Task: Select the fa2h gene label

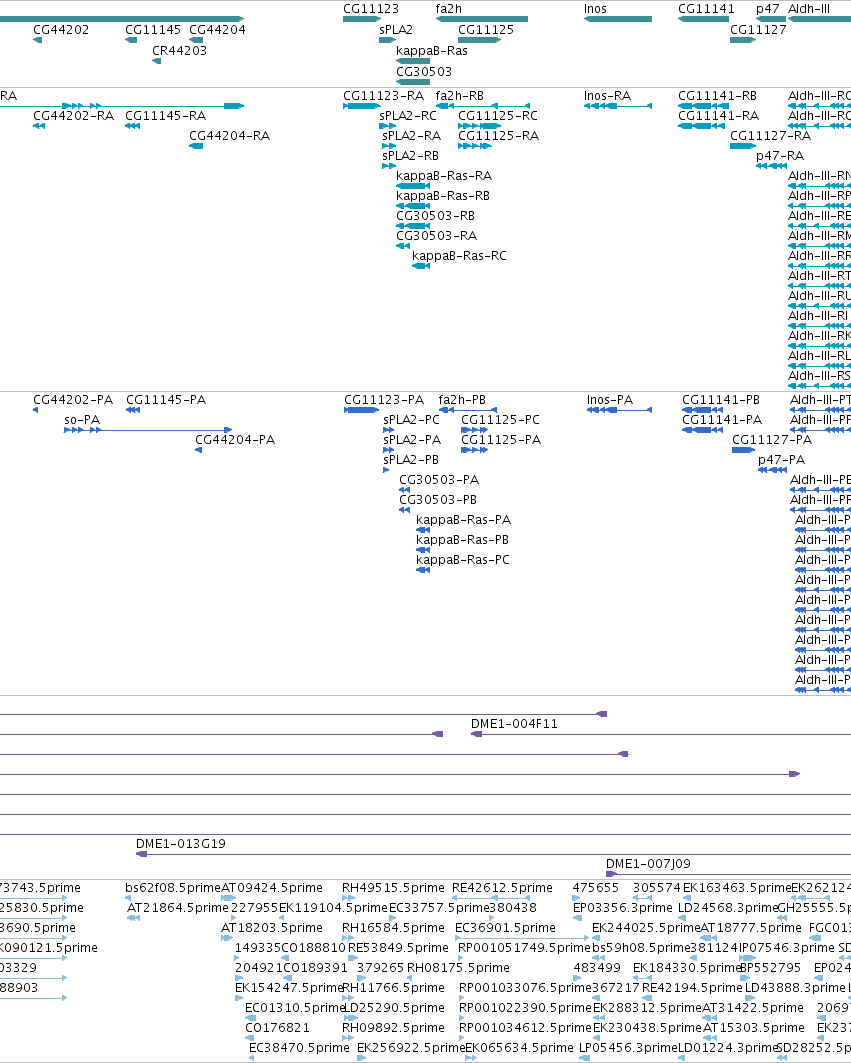Action: pos(448,9)
